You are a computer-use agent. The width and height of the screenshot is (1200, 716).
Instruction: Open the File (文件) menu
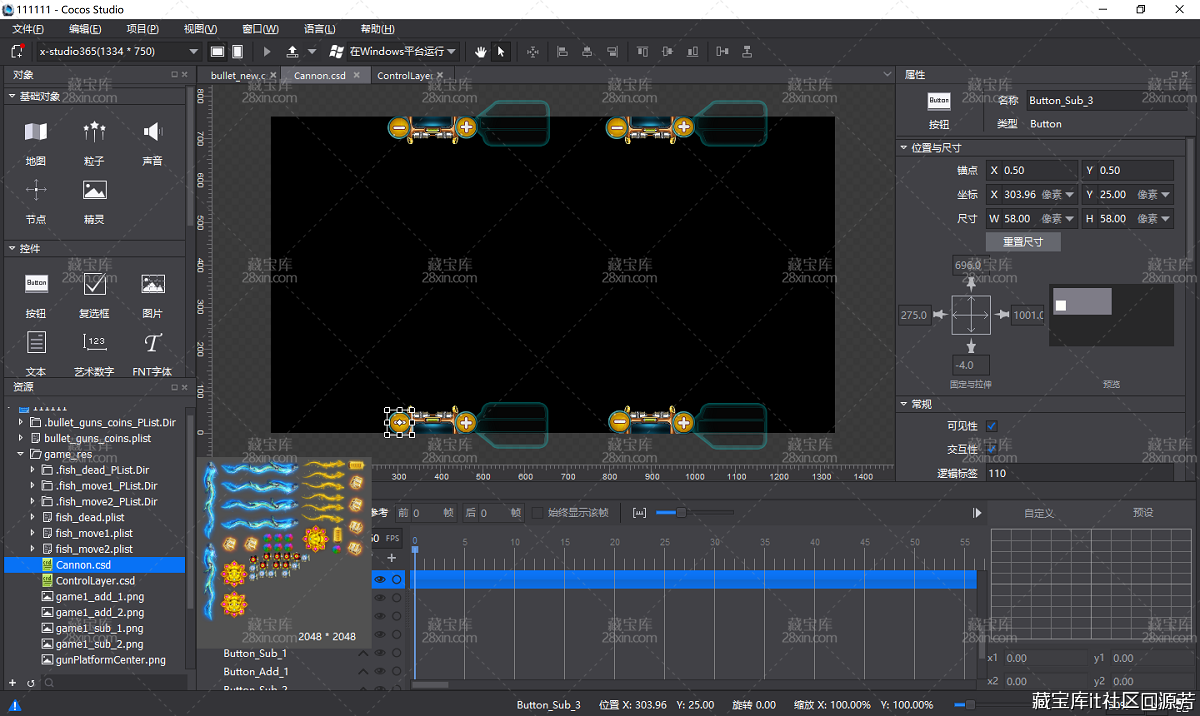pos(28,29)
